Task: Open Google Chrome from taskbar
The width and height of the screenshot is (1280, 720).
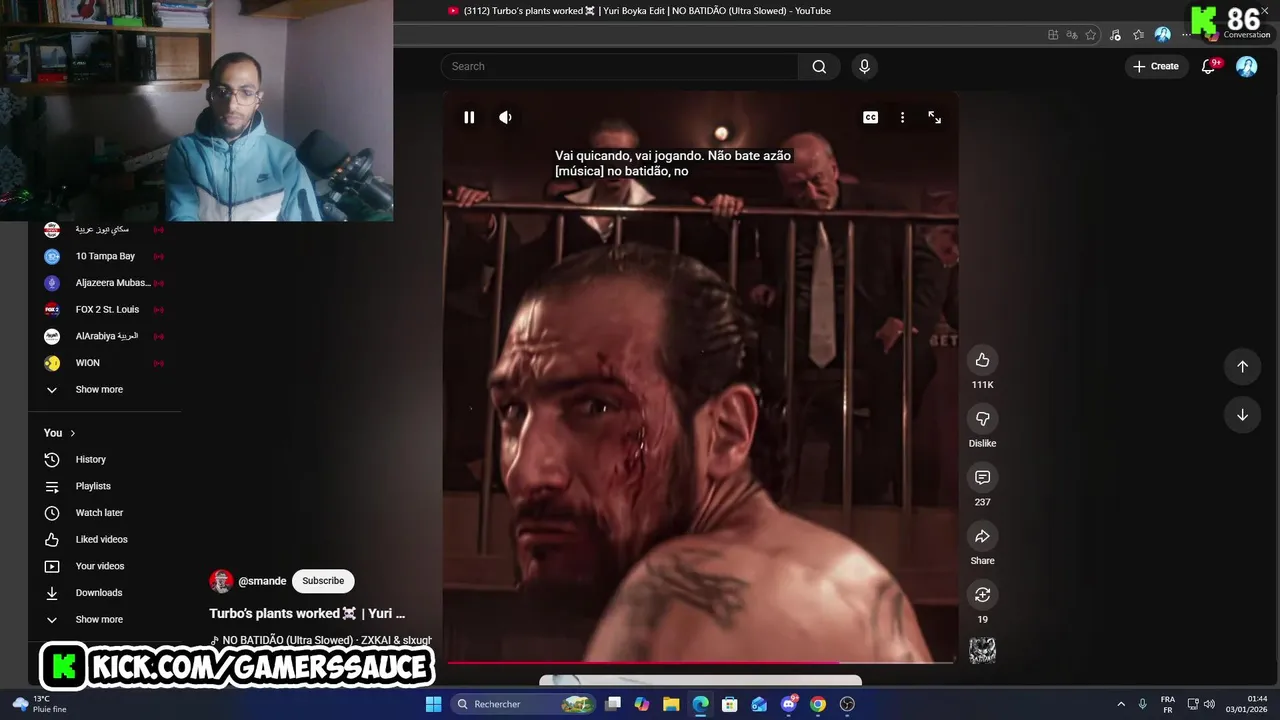Action: 818,704
